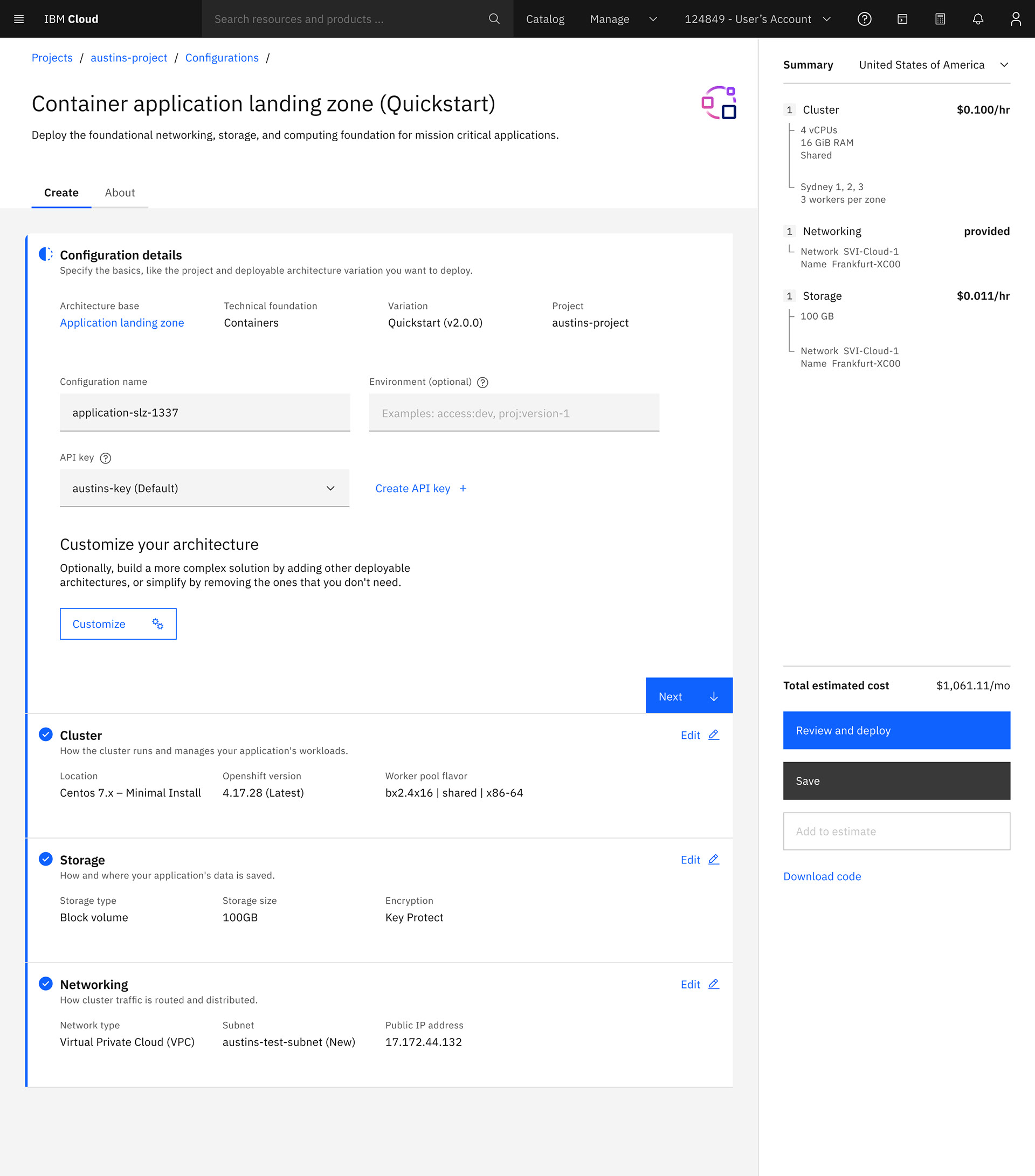Switch to the About tab
The image size is (1035, 1176).
[120, 193]
